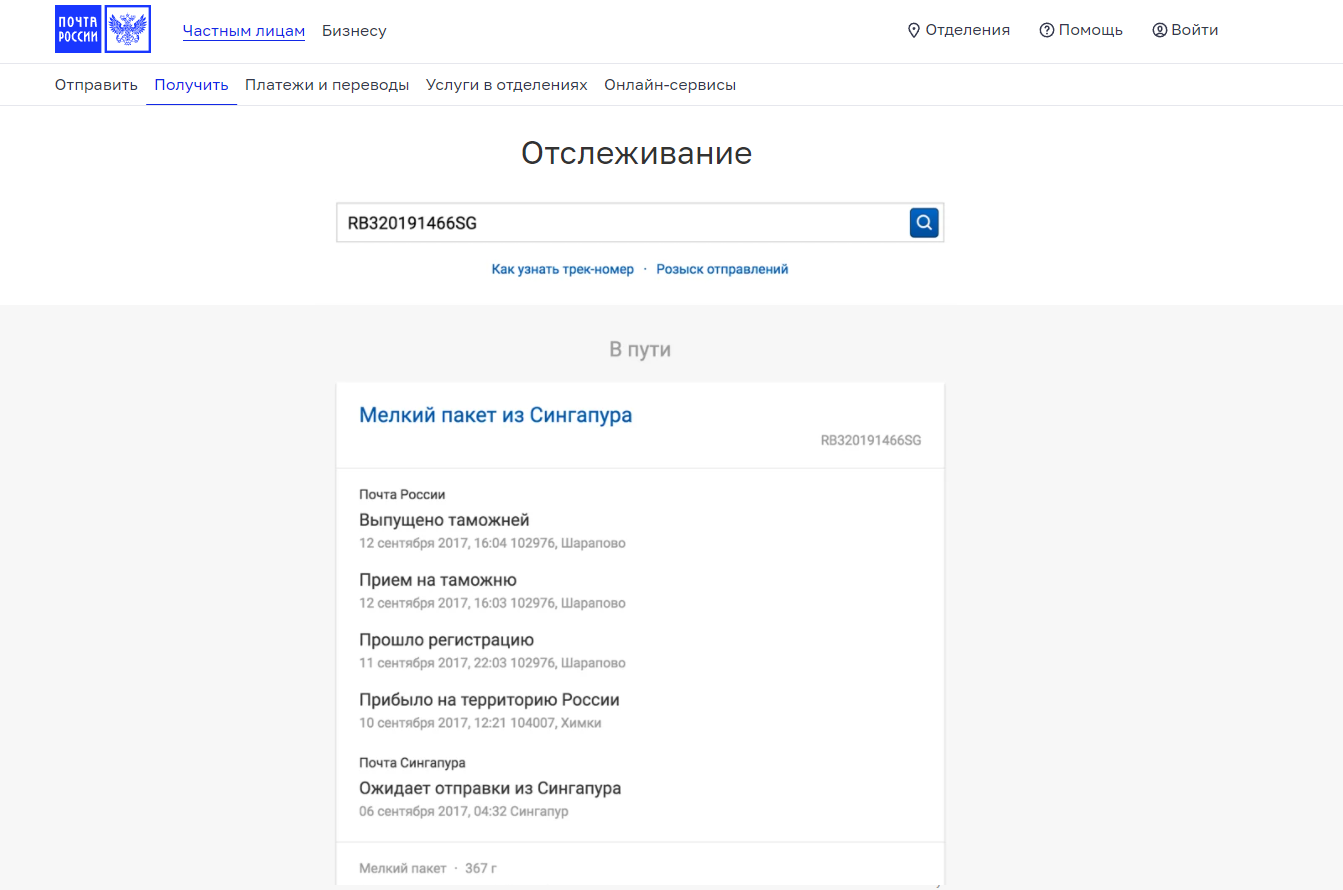Image resolution: width=1343 pixels, height=890 pixels.
Task: Switch to the Бизнесу section
Action: tap(354, 31)
